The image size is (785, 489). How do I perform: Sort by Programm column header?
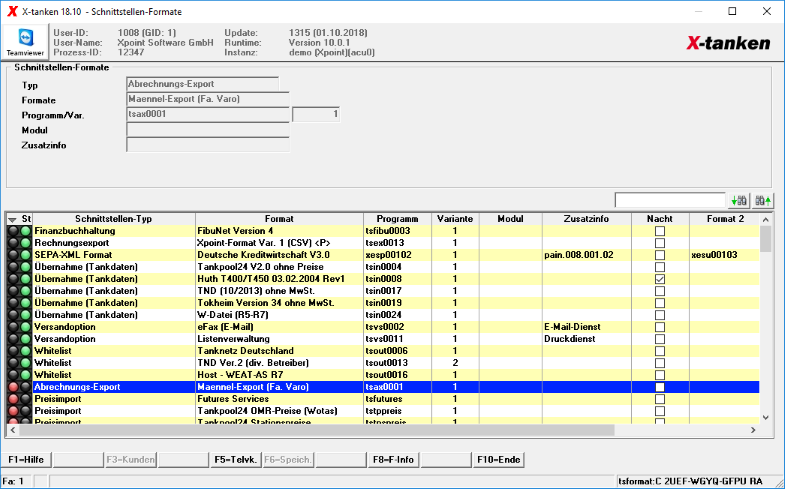click(398, 219)
